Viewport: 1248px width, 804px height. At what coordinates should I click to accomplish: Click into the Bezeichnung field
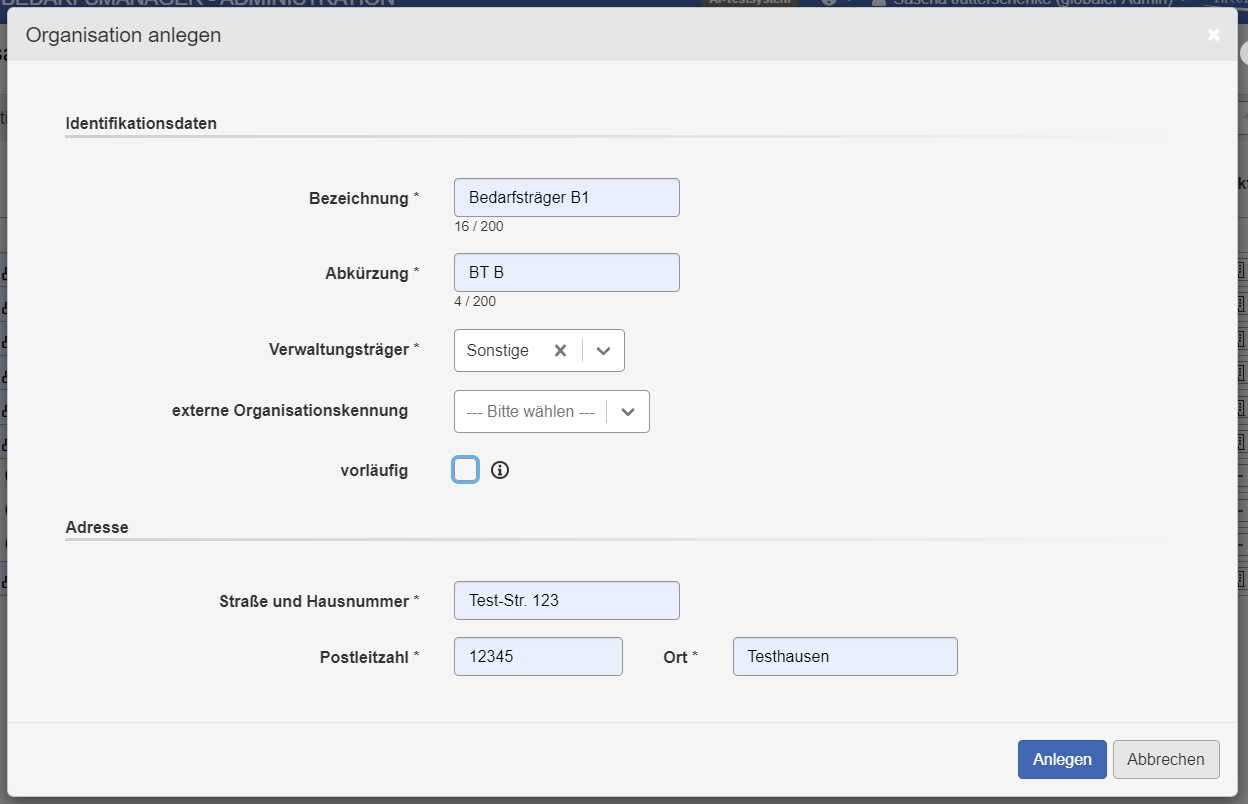566,198
